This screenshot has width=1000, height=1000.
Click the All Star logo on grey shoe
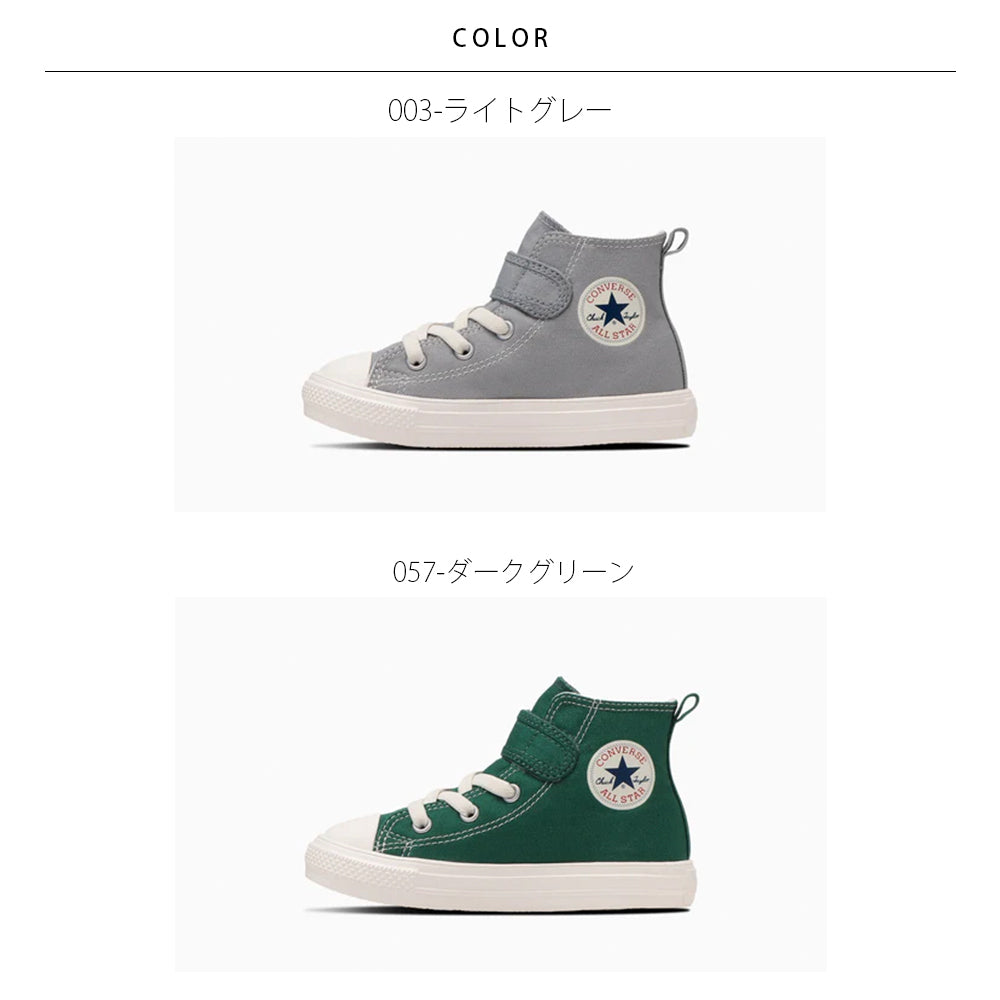point(611,311)
